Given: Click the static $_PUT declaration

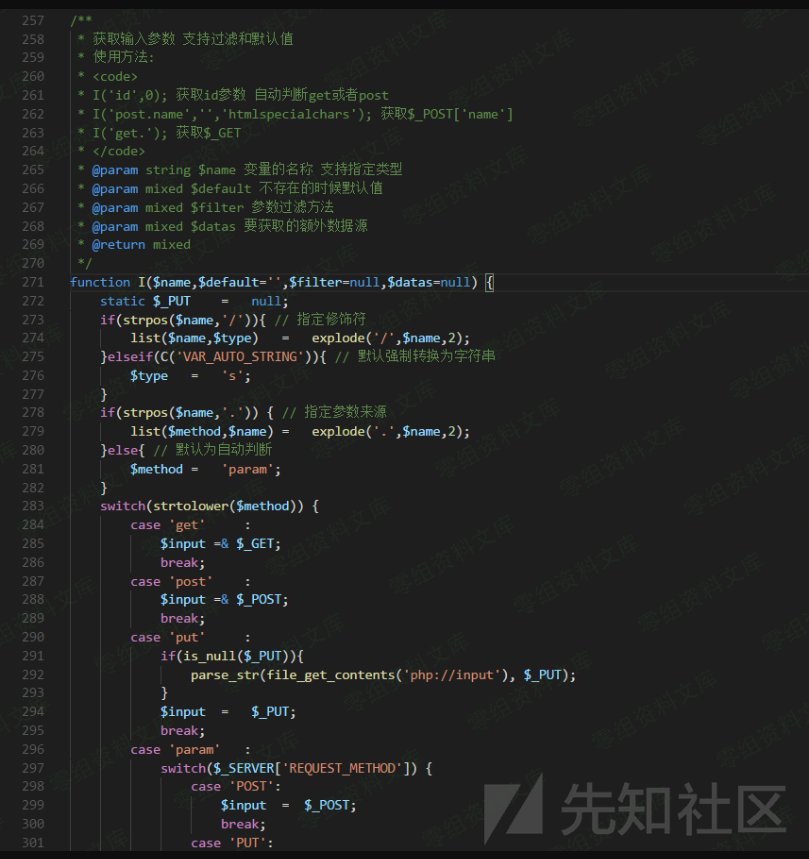Looking at the screenshot, I should [x=194, y=301].
